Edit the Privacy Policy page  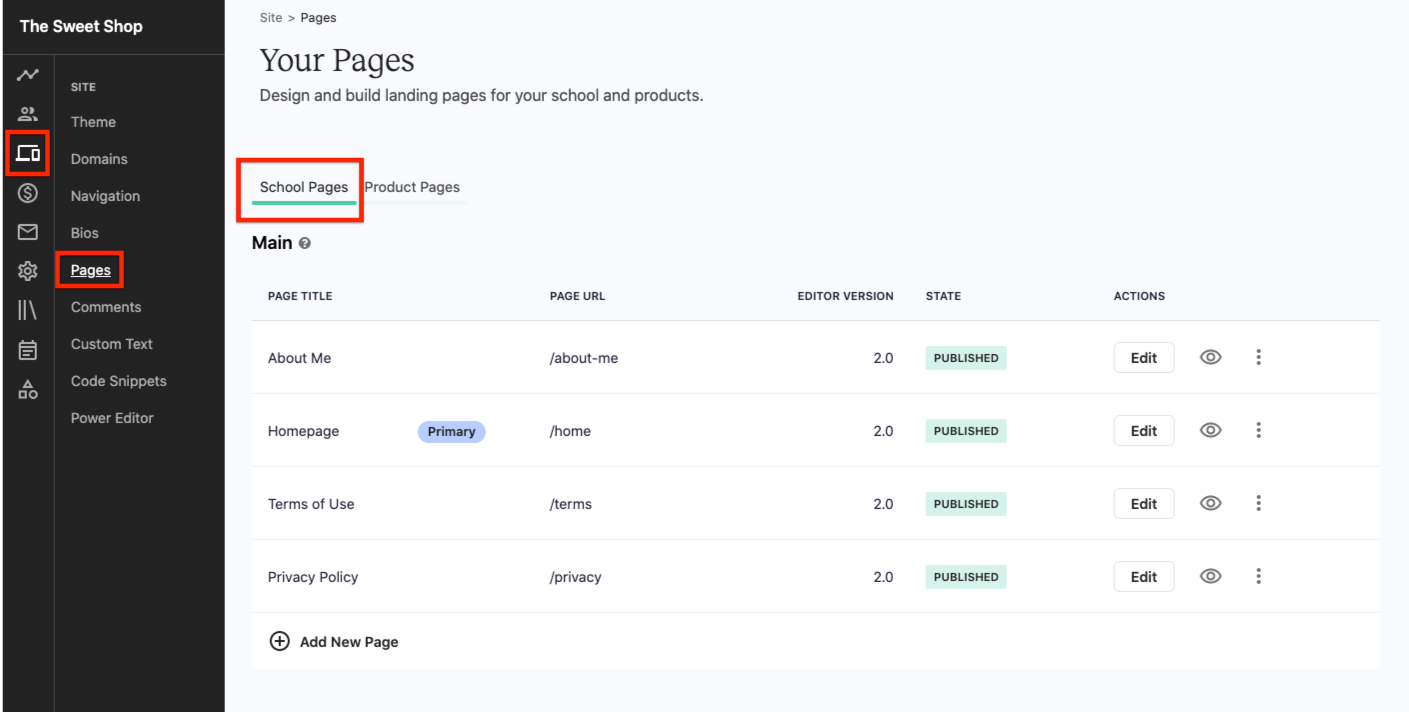point(1144,577)
